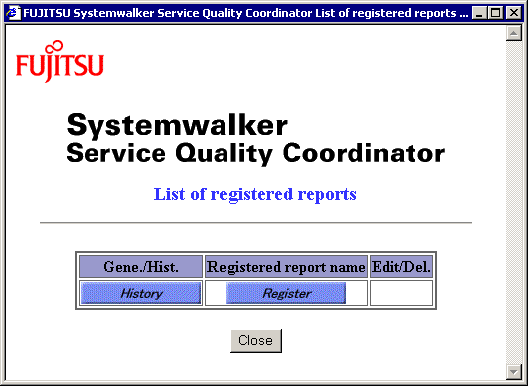Click the List of registered reports heading

click(x=255, y=194)
